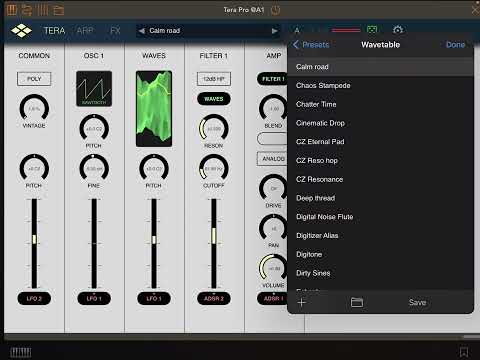Show keyboard via bottom-left piano icon
Screen dimensions: 480x360
[21, 352]
